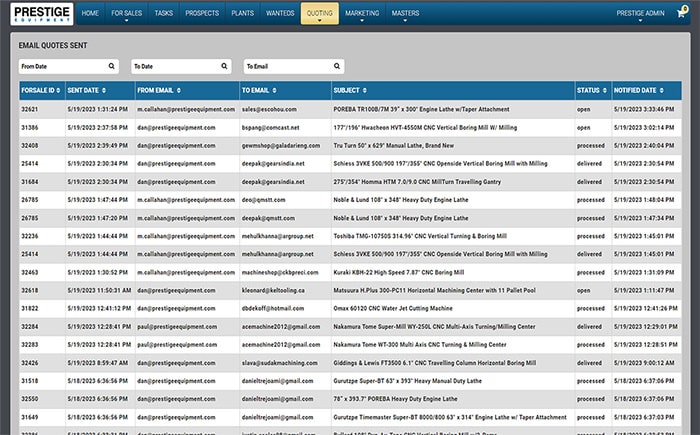Focus the To Email filter field
Viewport: 700px width, 435px height.
pyautogui.click(x=293, y=66)
